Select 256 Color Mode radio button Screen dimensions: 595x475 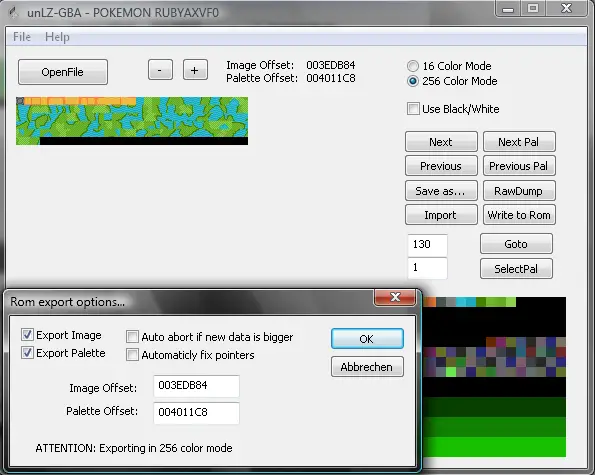click(413, 81)
